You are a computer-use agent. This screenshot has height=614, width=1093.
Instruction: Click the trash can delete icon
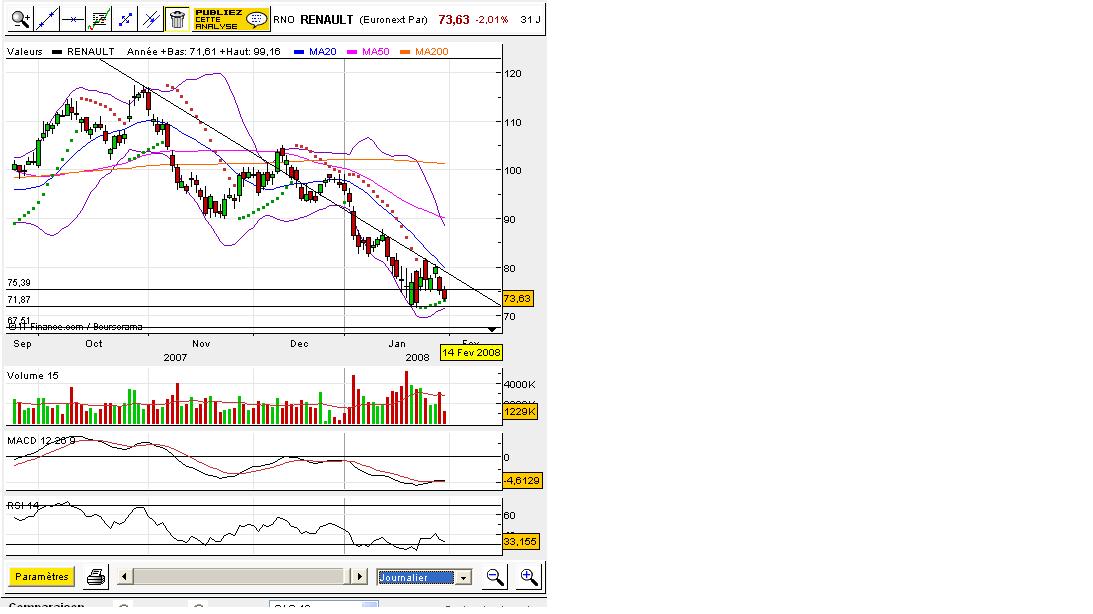coord(177,20)
